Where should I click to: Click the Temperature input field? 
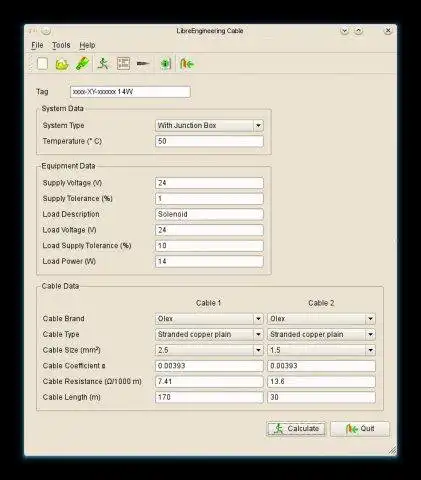click(x=209, y=141)
